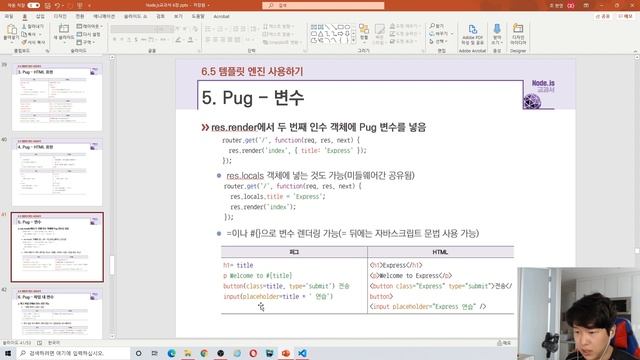This screenshot has height=360, width=640.
Task: Select slide 41 thumbnail '5. Pug - 변수'
Action: tap(57, 247)
